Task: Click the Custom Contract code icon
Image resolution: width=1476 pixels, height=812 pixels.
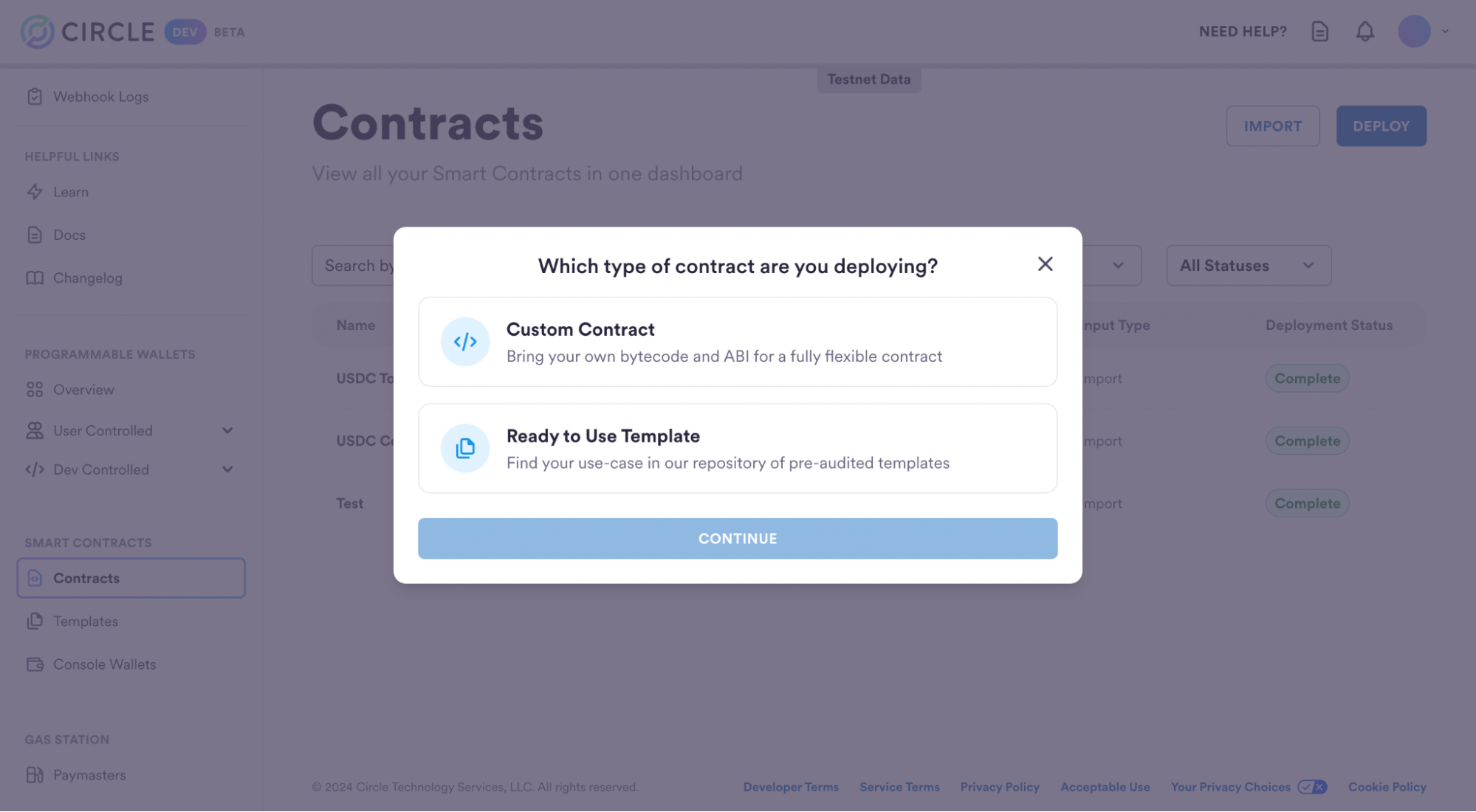Action: coord(465,342)
